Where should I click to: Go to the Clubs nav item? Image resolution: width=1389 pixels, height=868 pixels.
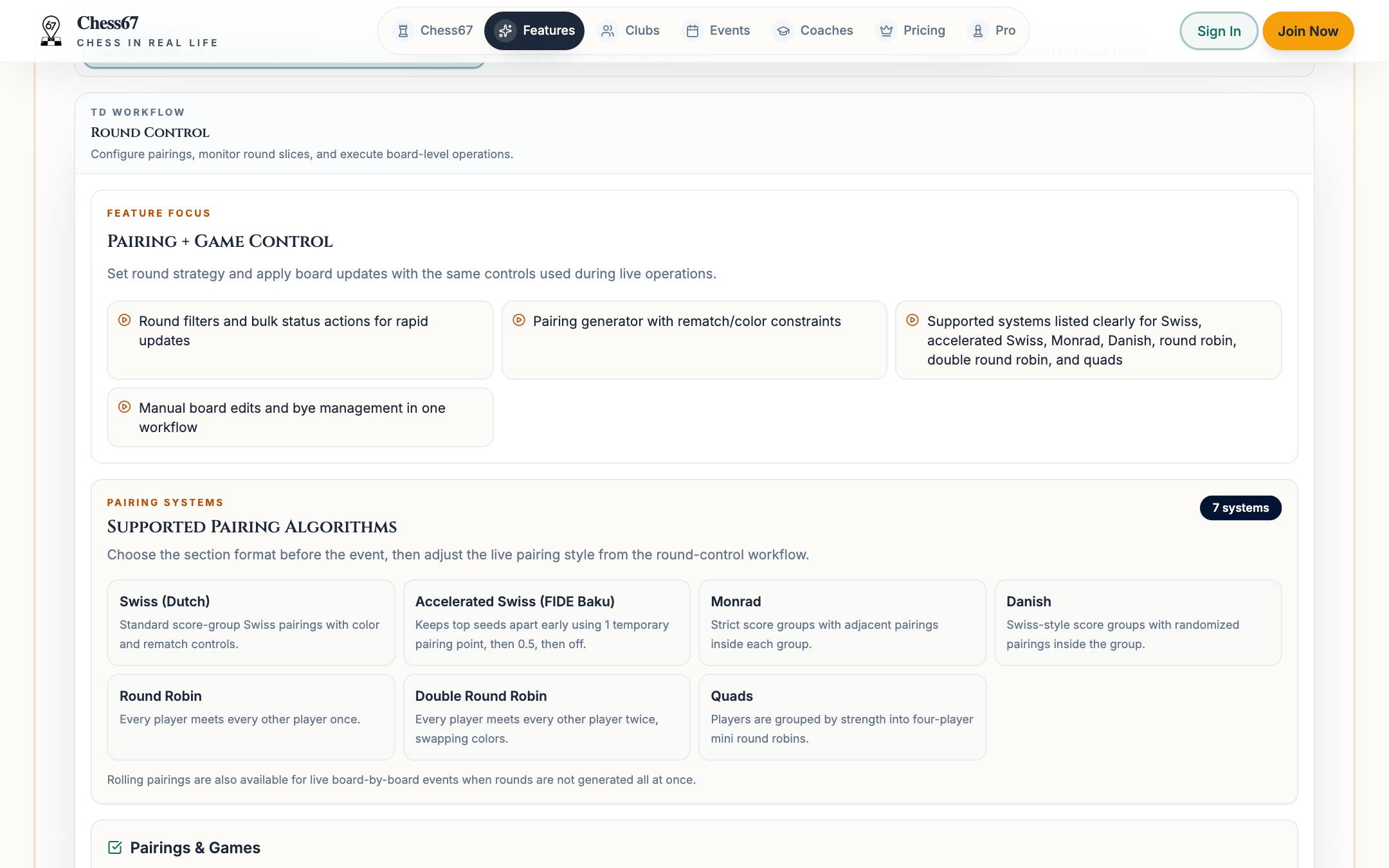coord(629,31)
